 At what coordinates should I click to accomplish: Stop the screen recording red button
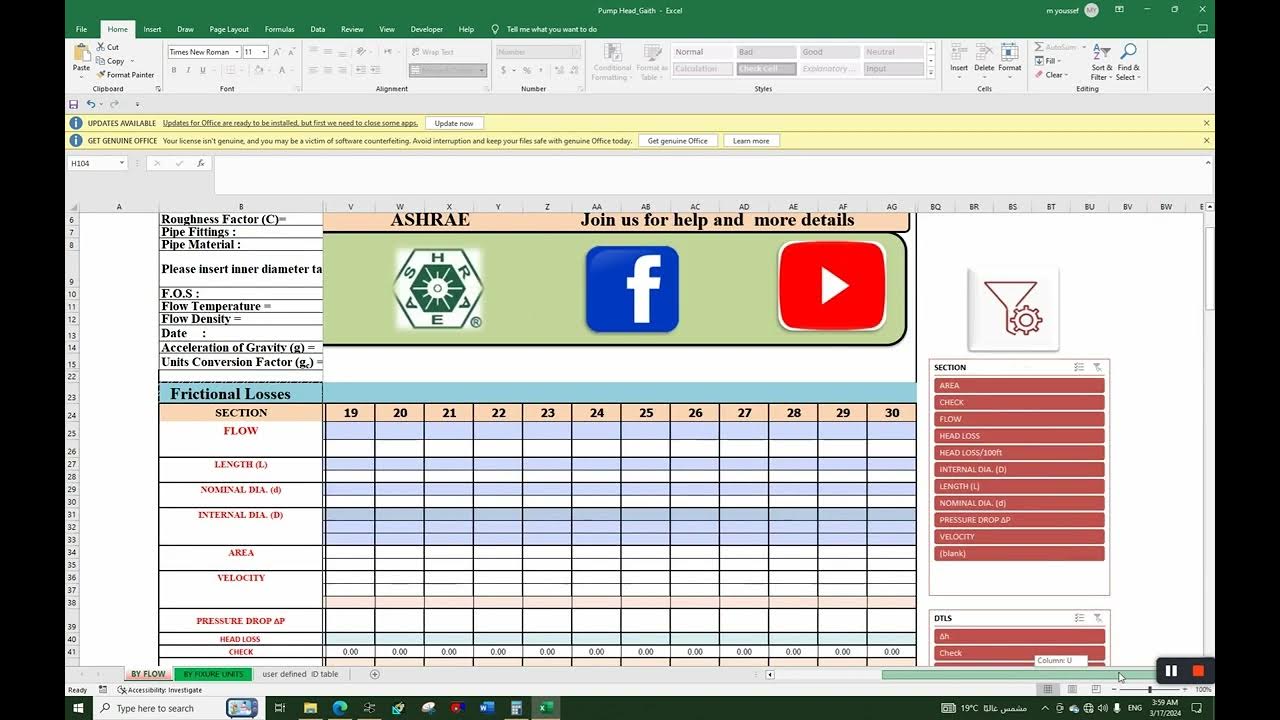point(1198,671)
